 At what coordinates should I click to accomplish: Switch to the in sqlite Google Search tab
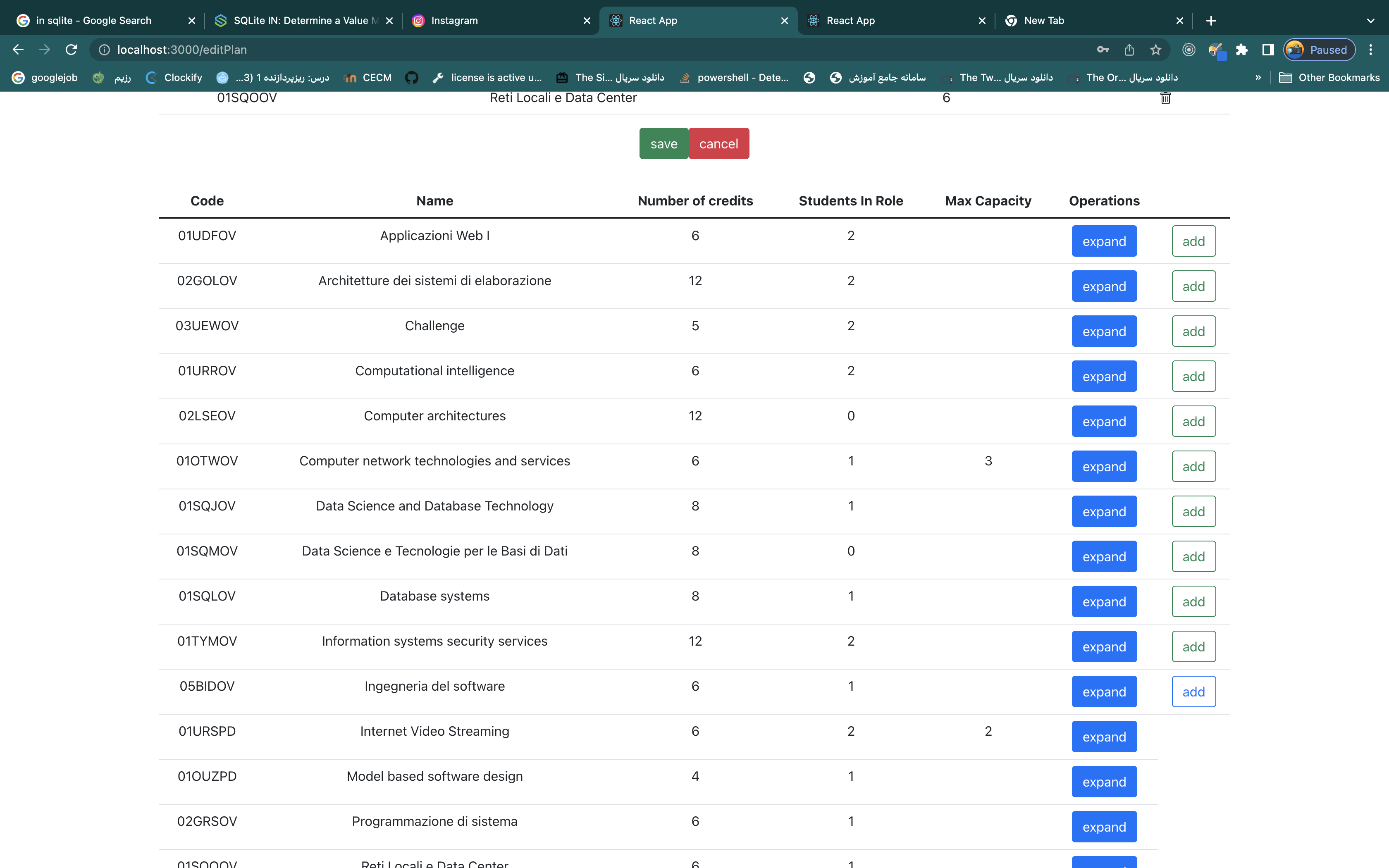pos(93,21)
